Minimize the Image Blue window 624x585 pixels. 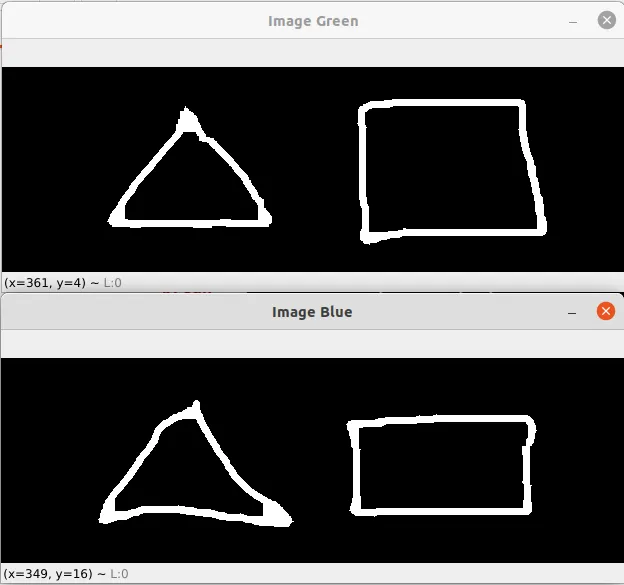click(x=572, y=312)
